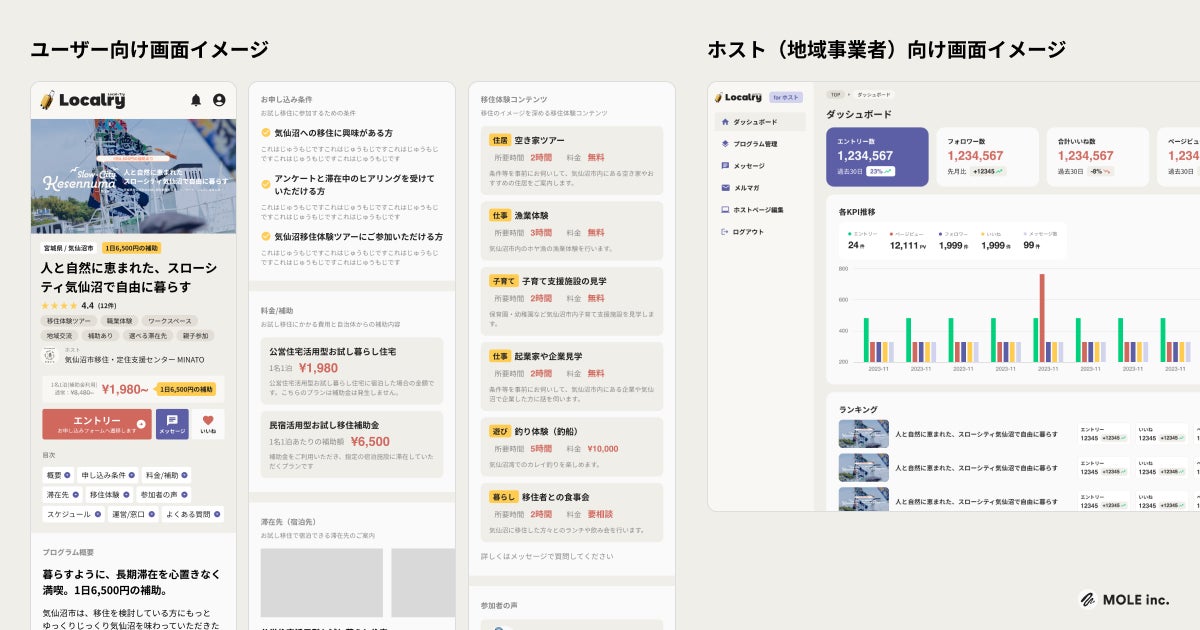Toggle the メッセージ数 chart legend
The image size is (1200, 630).
pos(1039,234)
